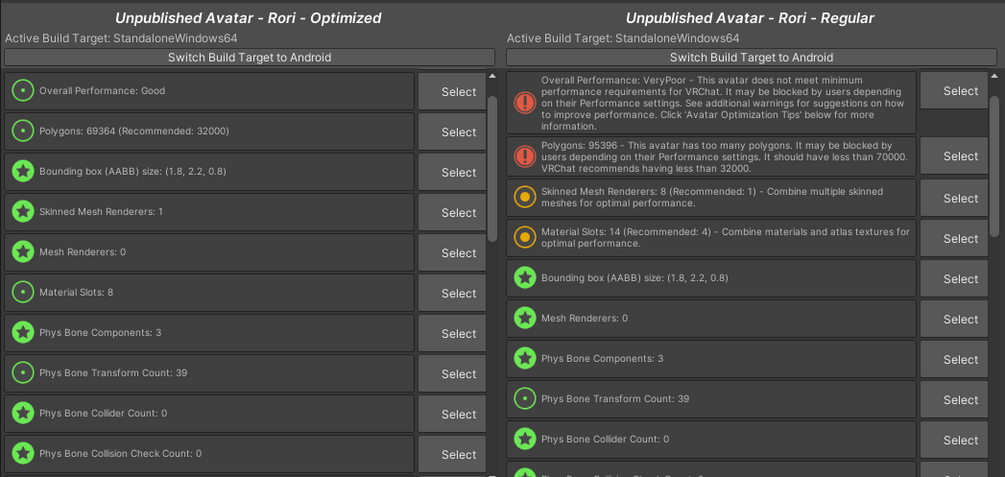Viewport: 1005px width, 477px height.
Task: Click left panel Switch Build Target to Android
Action: tap(249, 58)
